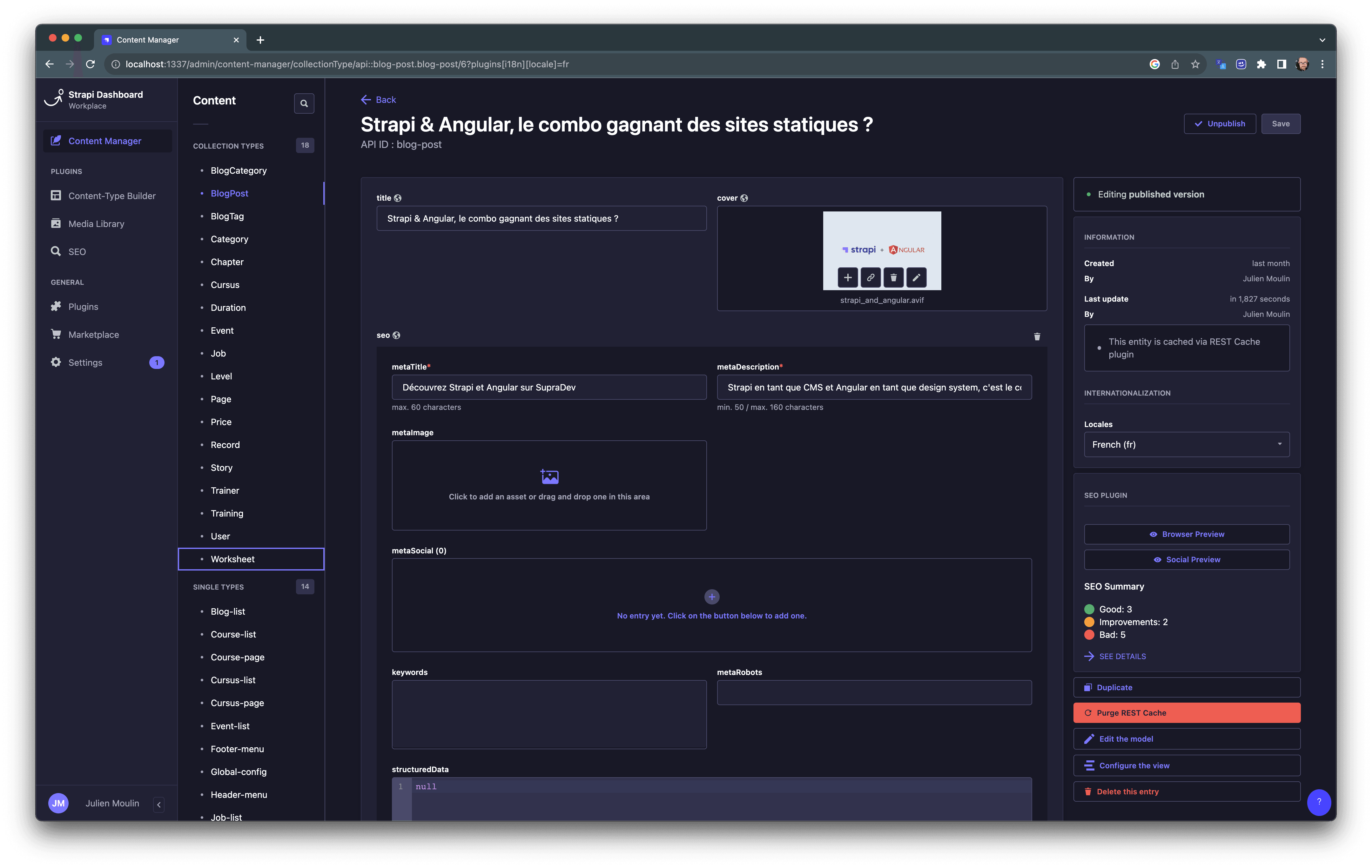The height and width of the screenshot is (868, 1372).
Task: Open the Google icon in address bar
Action: pos(1154,64)
